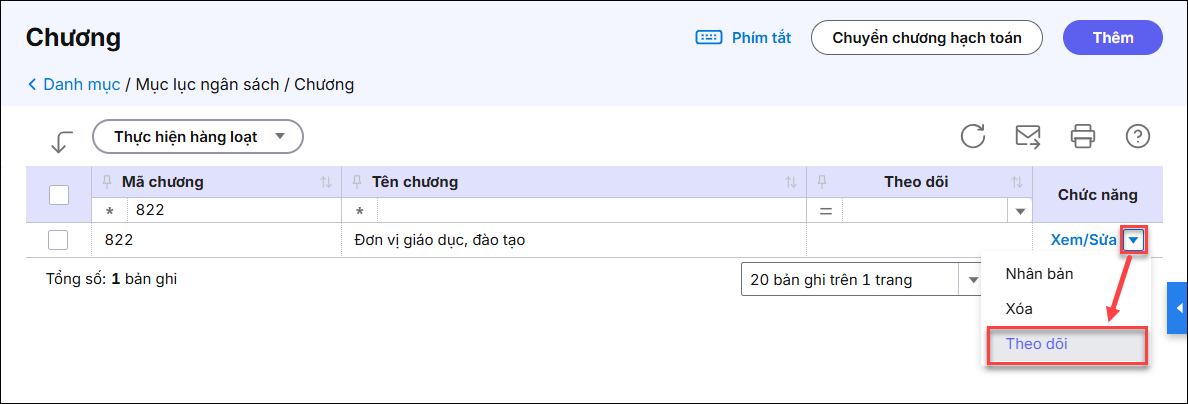Viewport: 1188px width, 404px height.
Task: Click the printer icon
Action: click(1083, 136)
